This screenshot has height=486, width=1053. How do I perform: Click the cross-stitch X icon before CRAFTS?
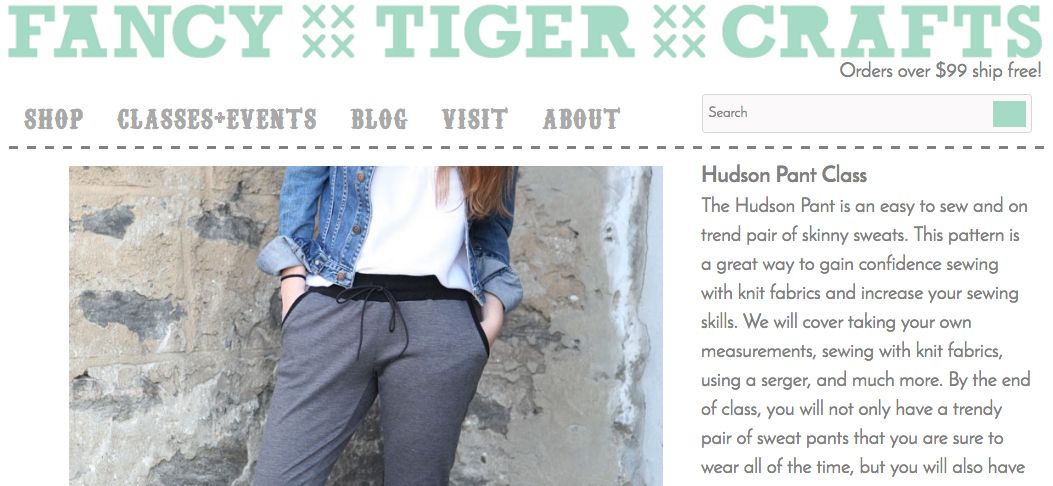679,31
